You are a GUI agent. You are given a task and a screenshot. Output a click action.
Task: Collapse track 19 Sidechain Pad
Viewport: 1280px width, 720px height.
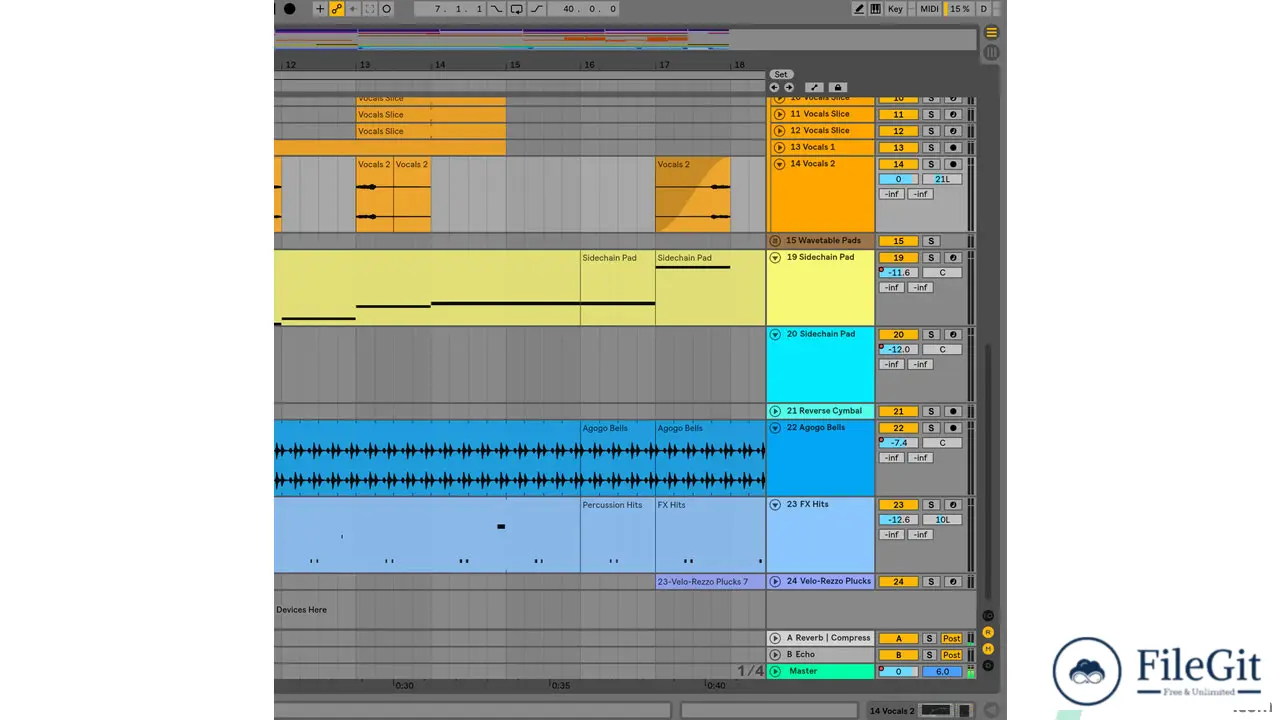(x=775, y=257)
